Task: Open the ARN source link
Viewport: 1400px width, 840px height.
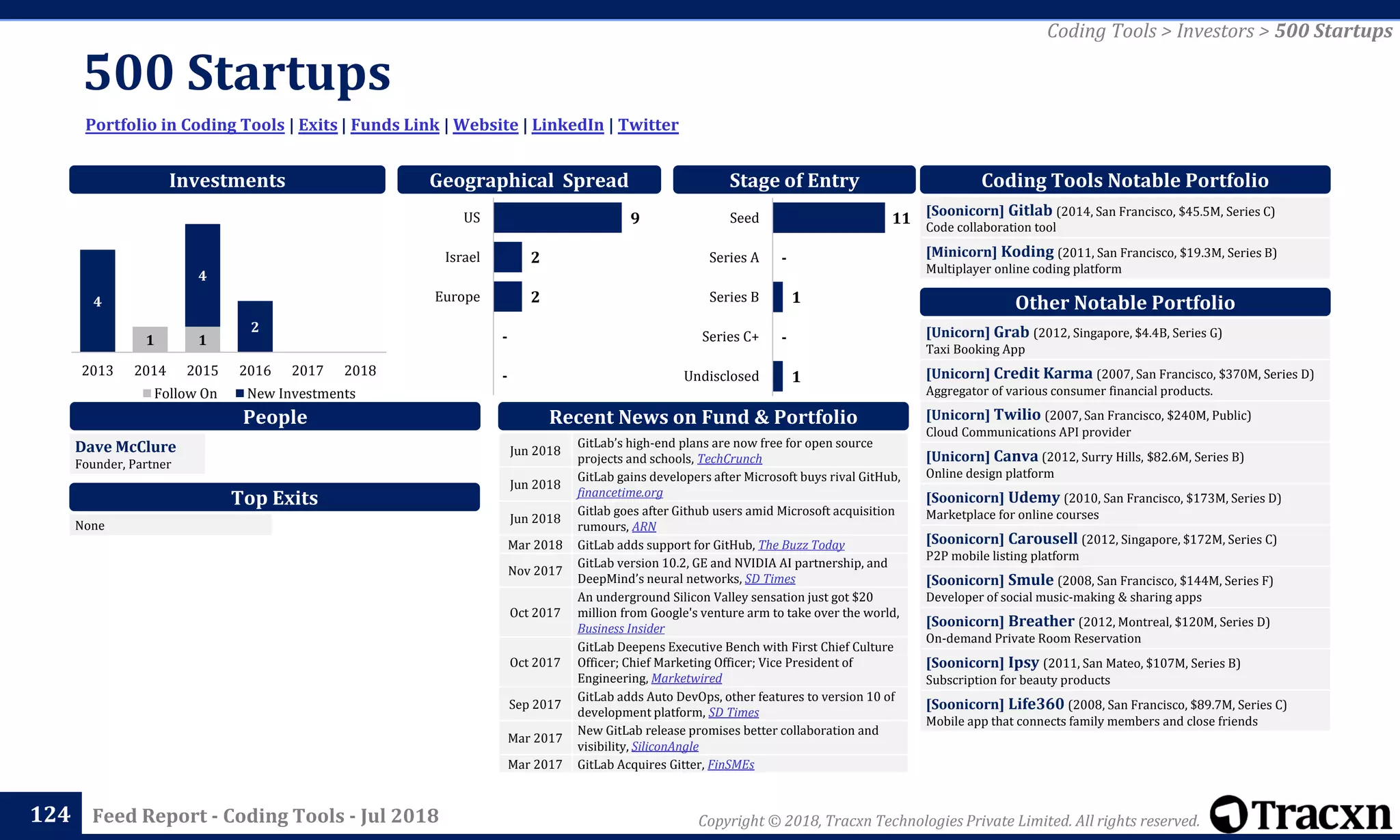Action: [x=644, y=527]
